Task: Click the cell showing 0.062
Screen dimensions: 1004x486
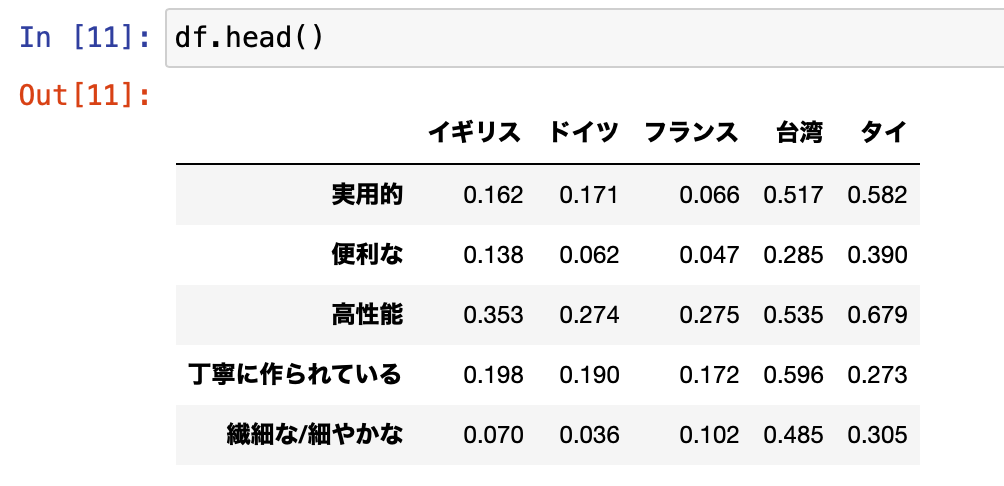Action: click(589, 255)
